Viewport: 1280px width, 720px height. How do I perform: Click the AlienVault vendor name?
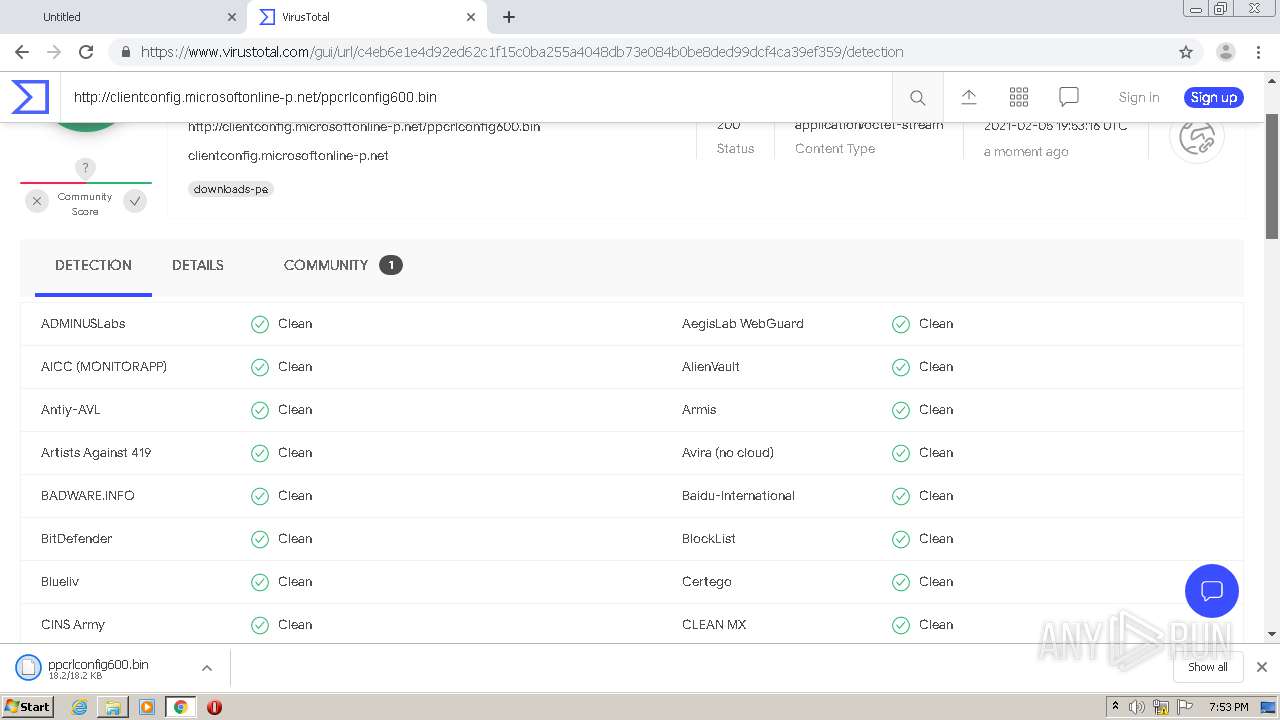coord(711,367)
